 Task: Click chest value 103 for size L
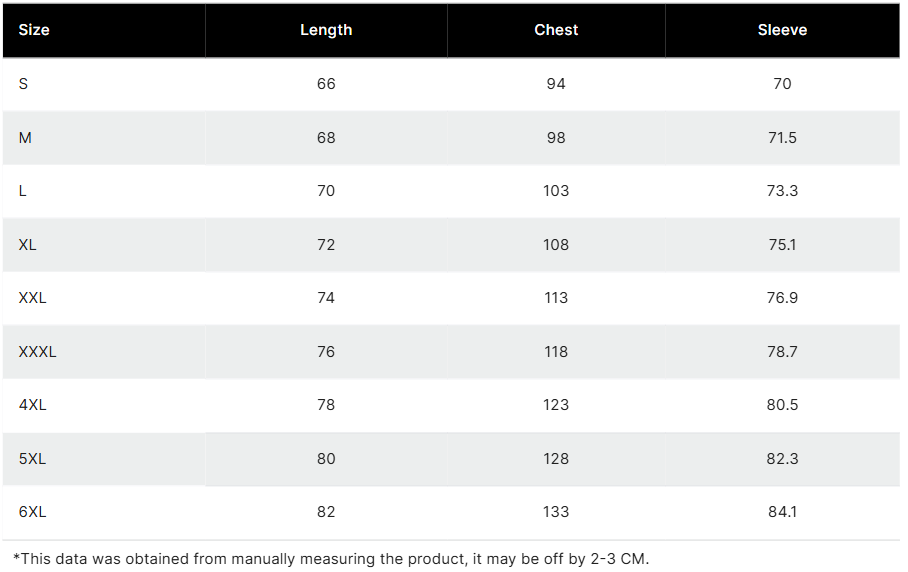click(x=556, y=191)
